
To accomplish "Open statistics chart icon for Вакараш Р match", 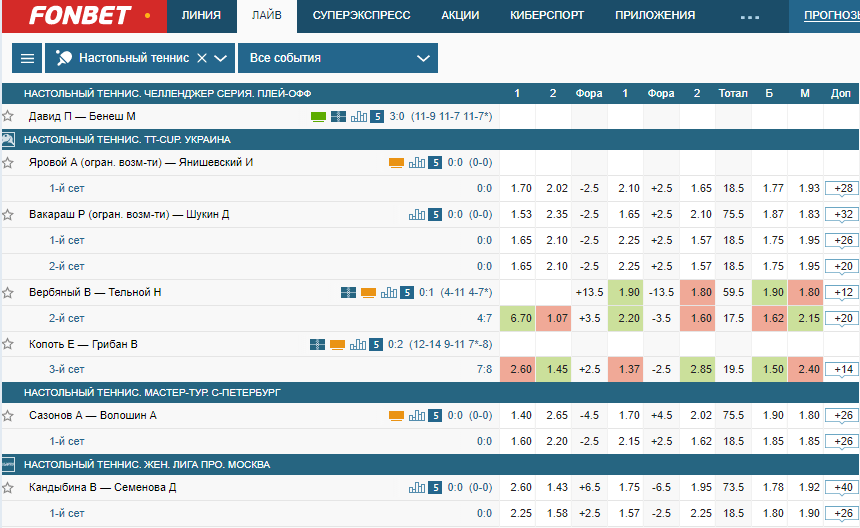I will point(417,214).
